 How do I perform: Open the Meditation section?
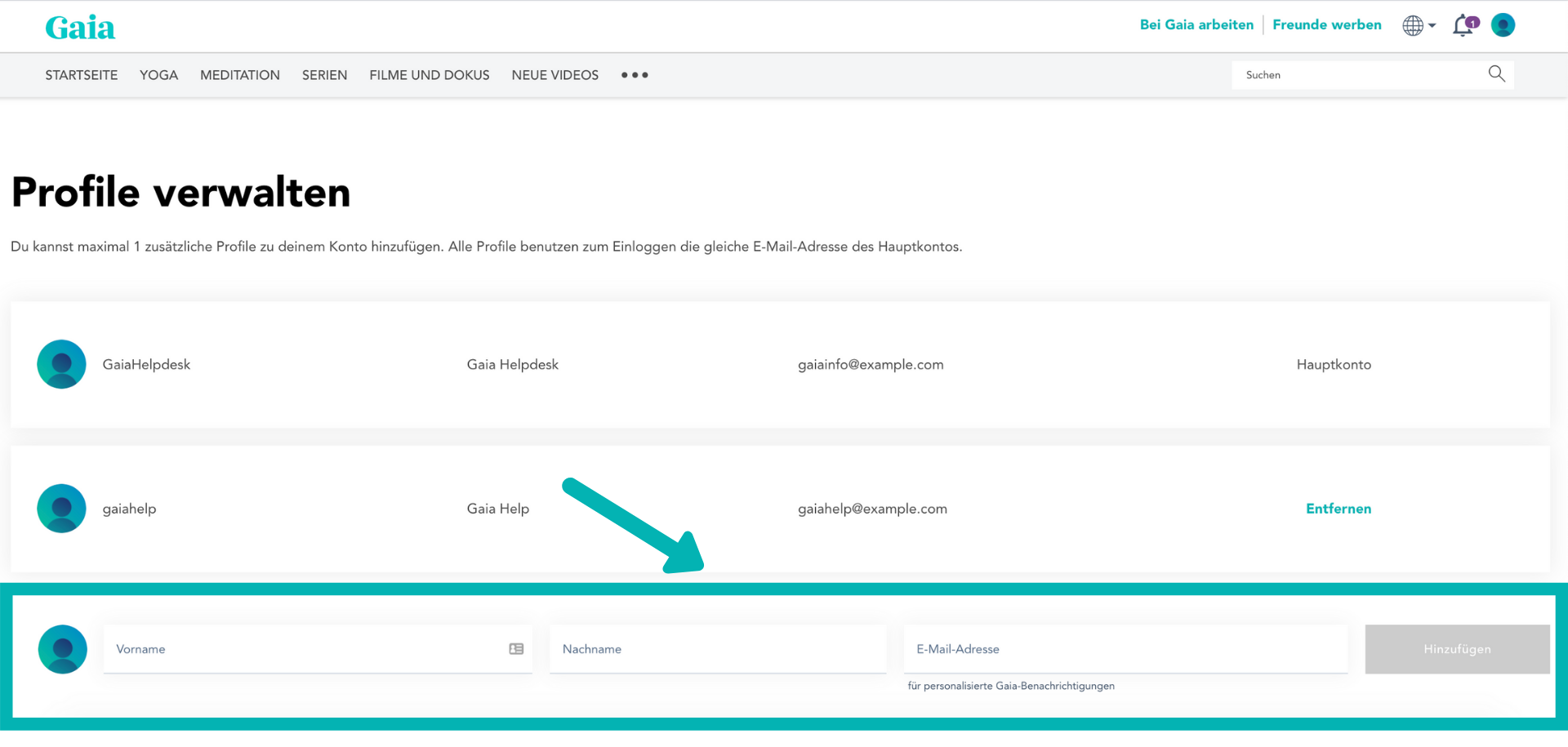pos(240,75)
